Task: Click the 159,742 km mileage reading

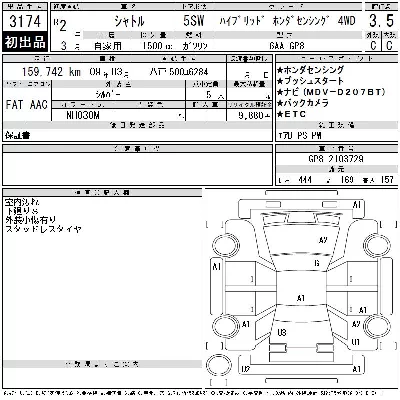Action: click(51, 72)
